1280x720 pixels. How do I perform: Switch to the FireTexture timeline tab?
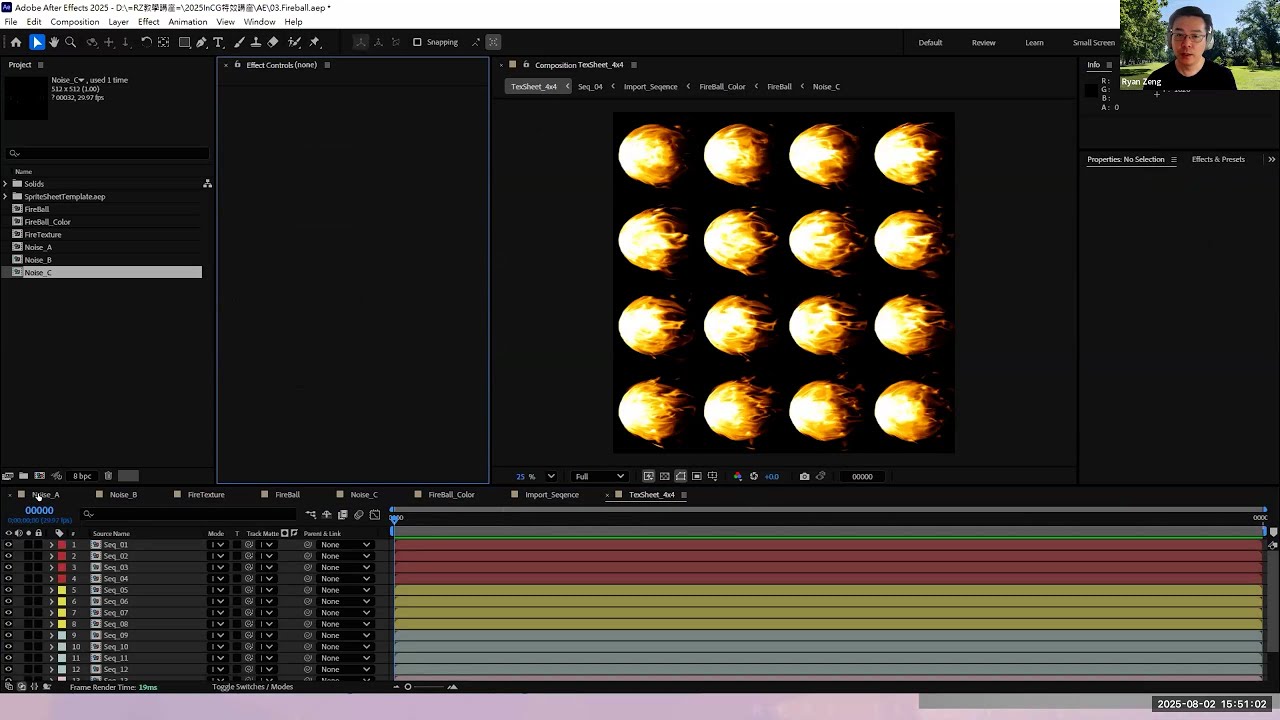pos(206,495)
